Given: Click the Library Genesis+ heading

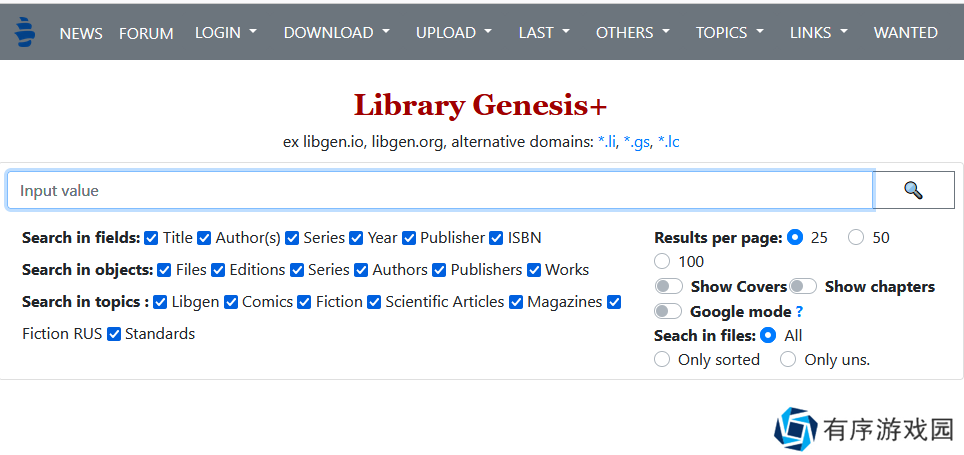Looking at the screenshot, I should click(480, 105).
